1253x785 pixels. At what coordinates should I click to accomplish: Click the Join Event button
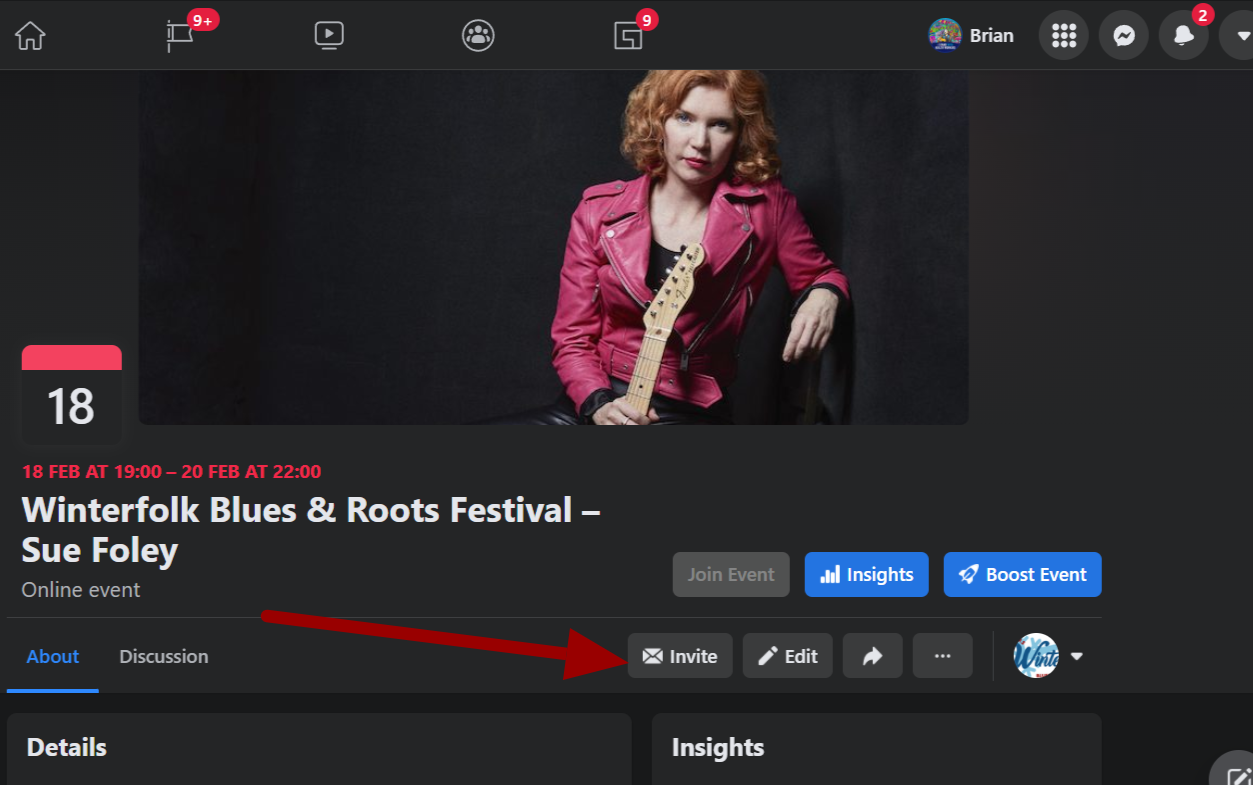[731, 574]
